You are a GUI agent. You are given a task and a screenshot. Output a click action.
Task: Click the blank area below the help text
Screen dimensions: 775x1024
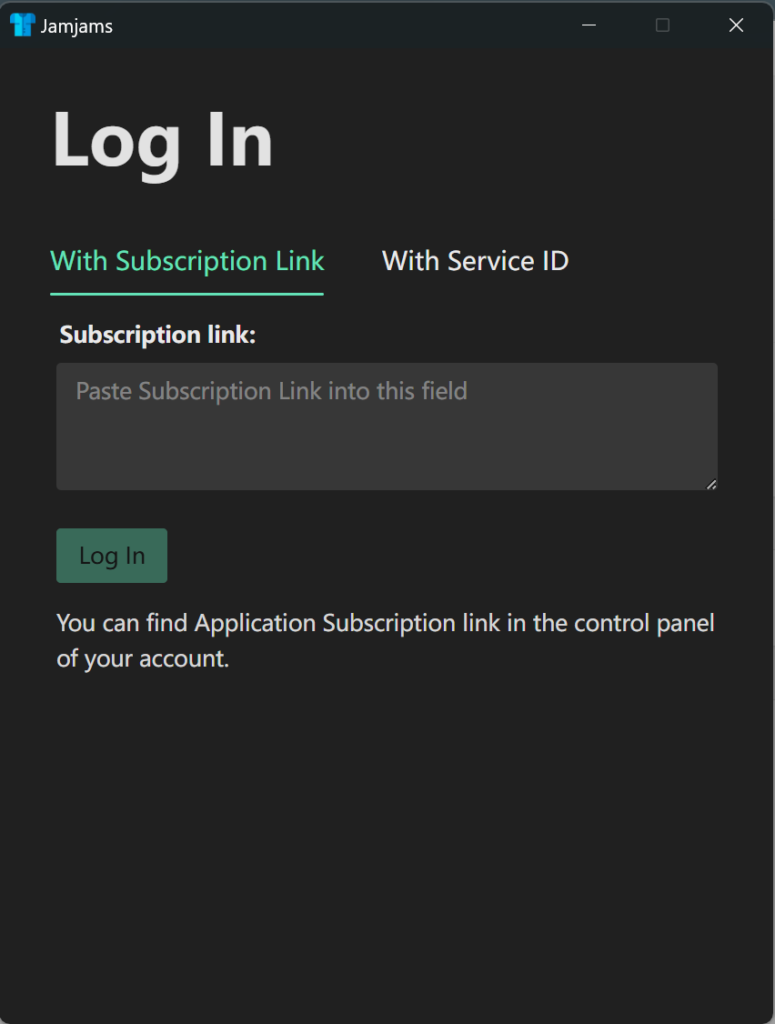tap(386, 840)
